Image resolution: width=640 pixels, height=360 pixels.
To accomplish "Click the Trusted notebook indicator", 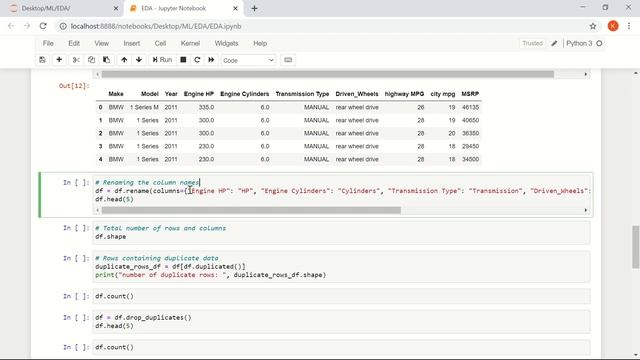I will click(x=532, y=43).
